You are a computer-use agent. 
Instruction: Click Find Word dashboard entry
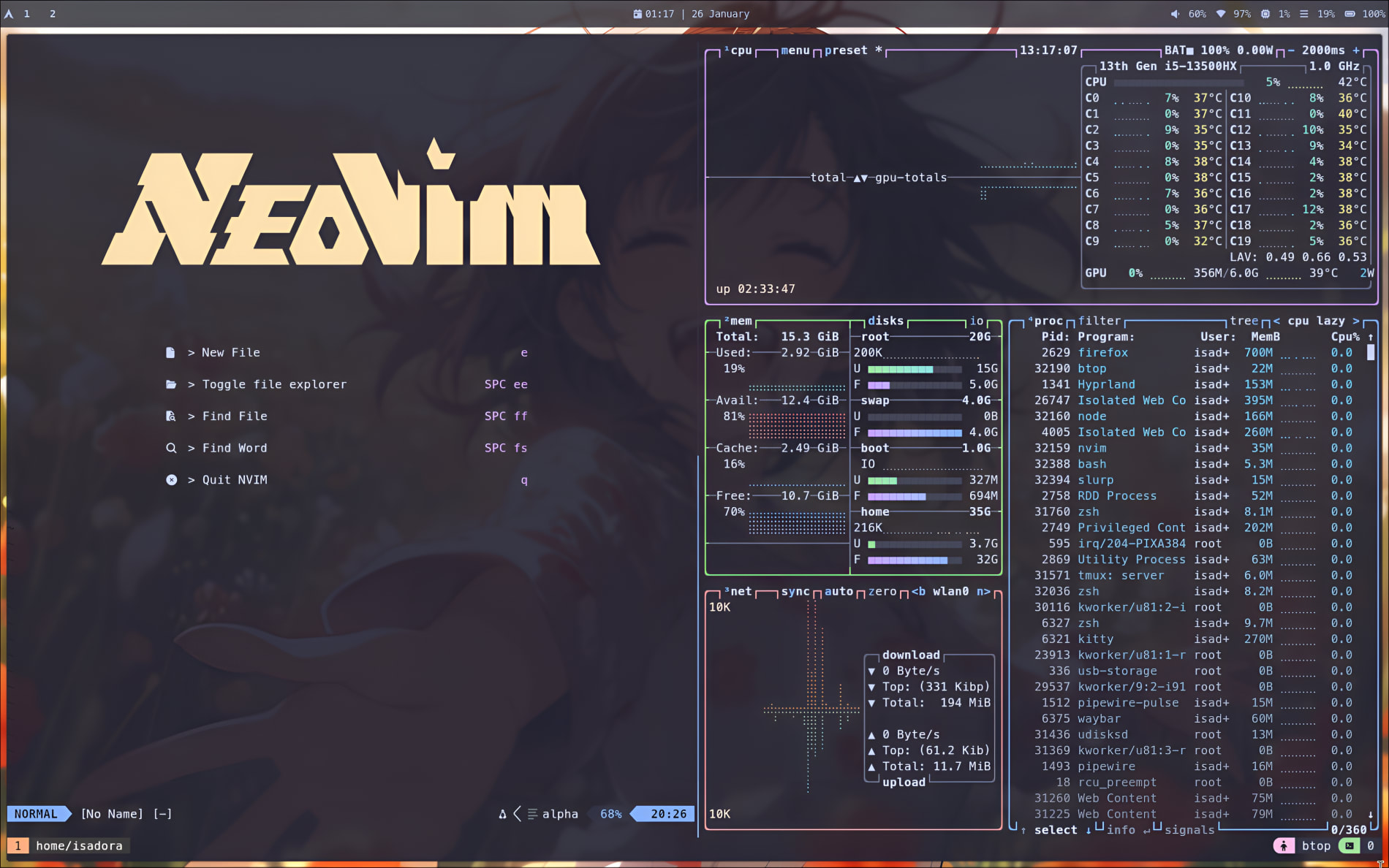click(x=347, y=448)
